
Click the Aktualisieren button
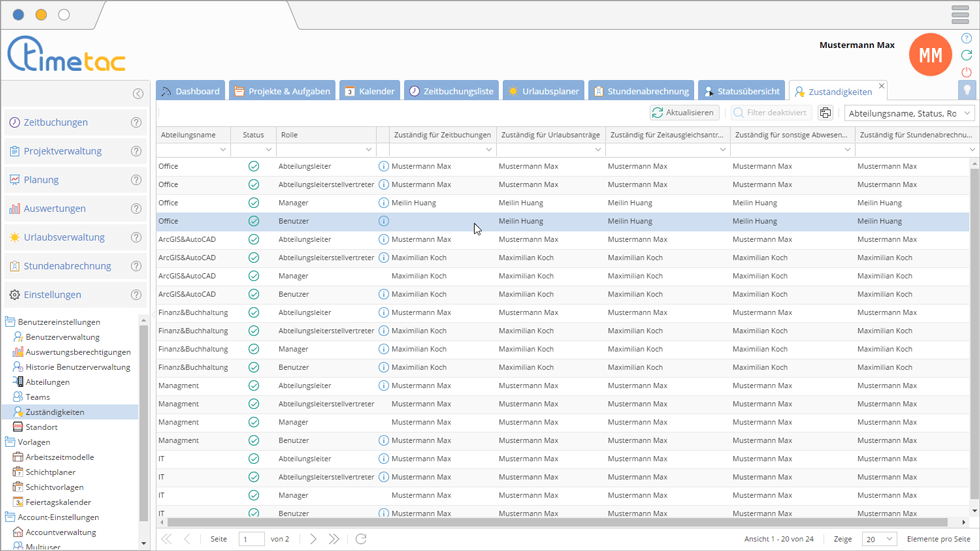point(684,113)
